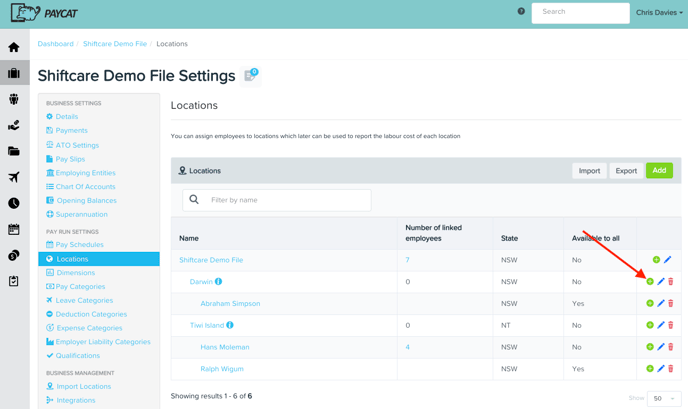Click the info icon next to Darwin
Image resolution: width=688 pixels, height=409 pixels.
click(x=218, y=281)
